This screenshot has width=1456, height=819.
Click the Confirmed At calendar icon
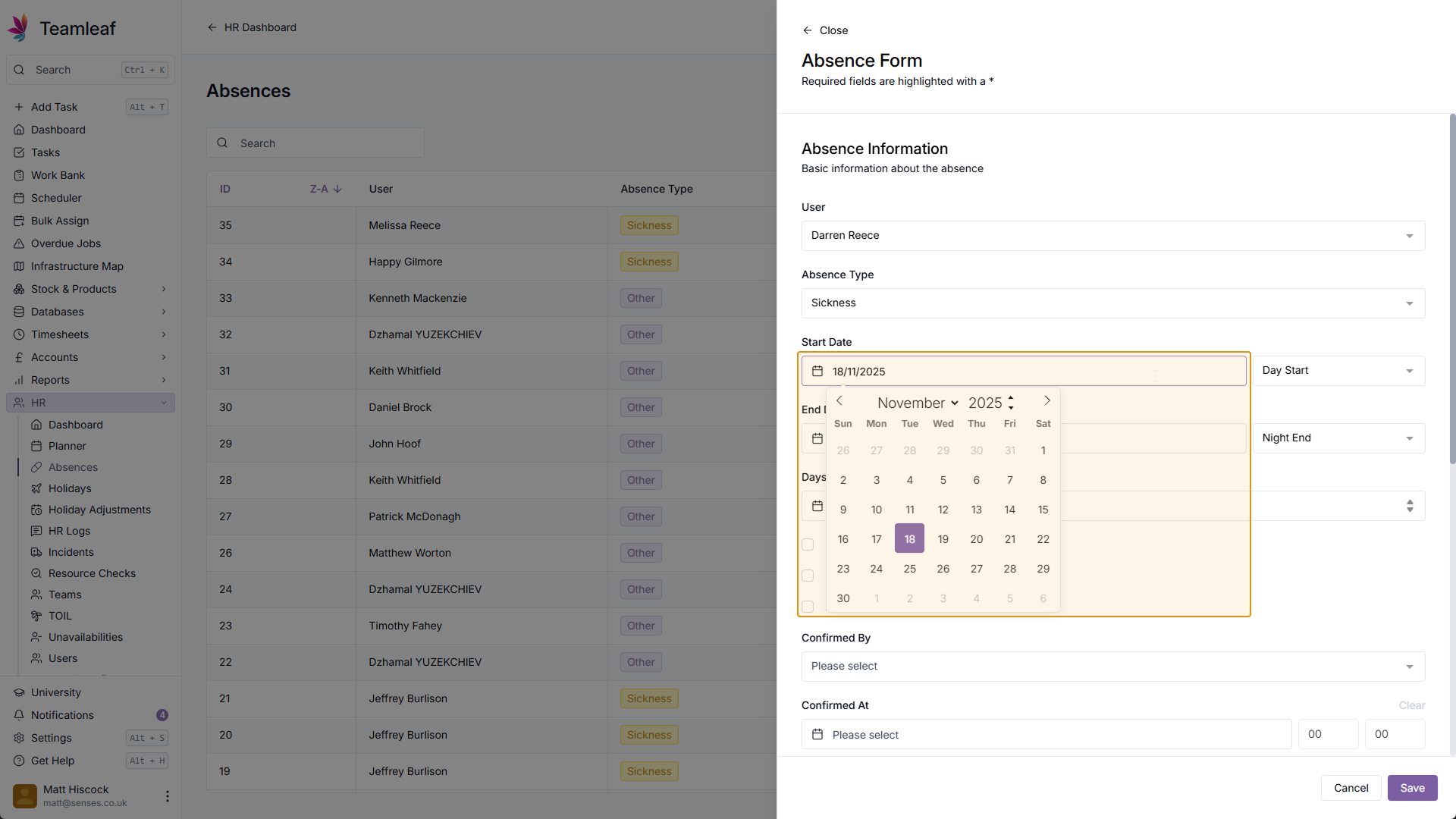817,735
